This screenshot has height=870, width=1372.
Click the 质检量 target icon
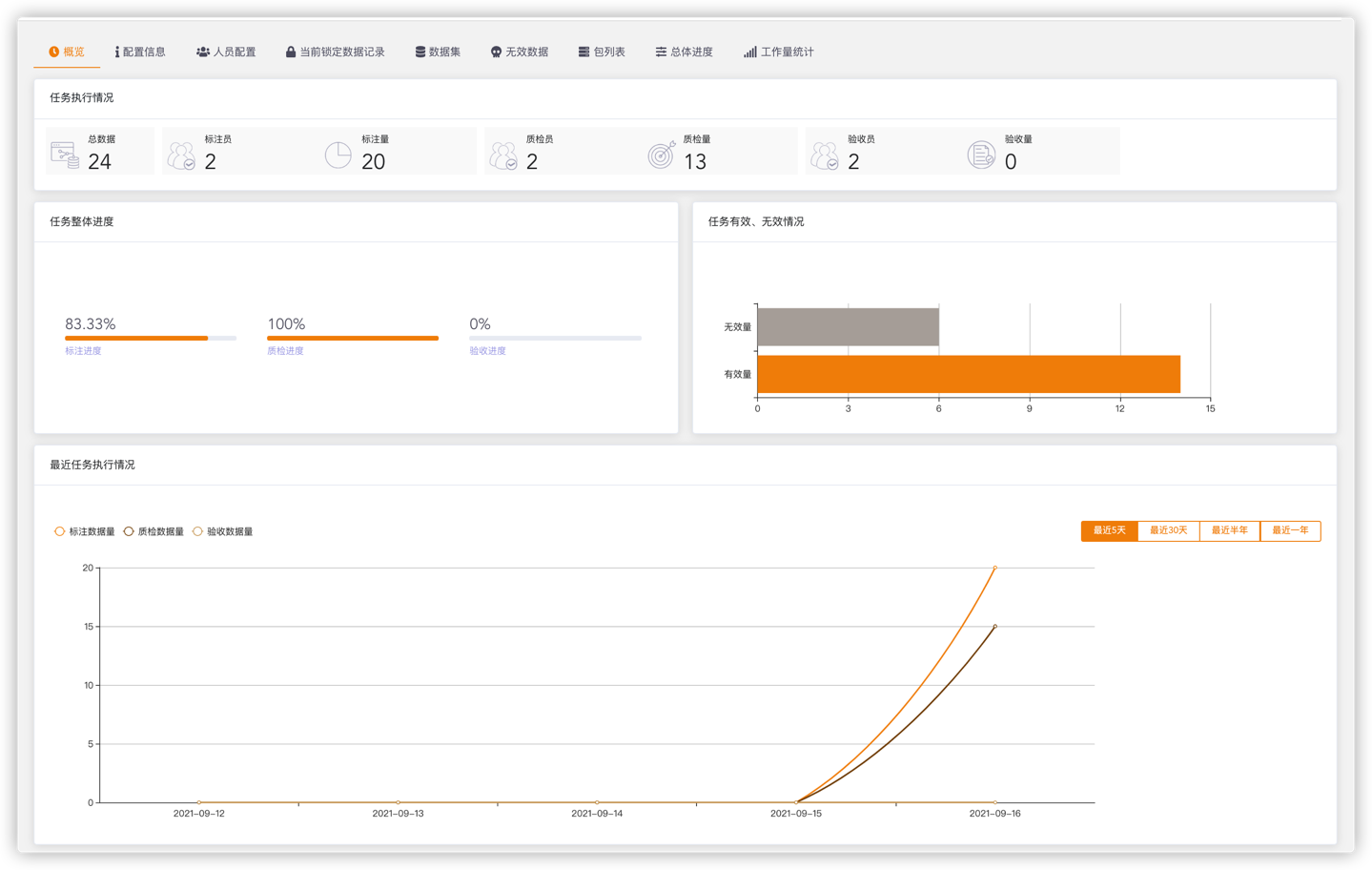tap(661, 155)
